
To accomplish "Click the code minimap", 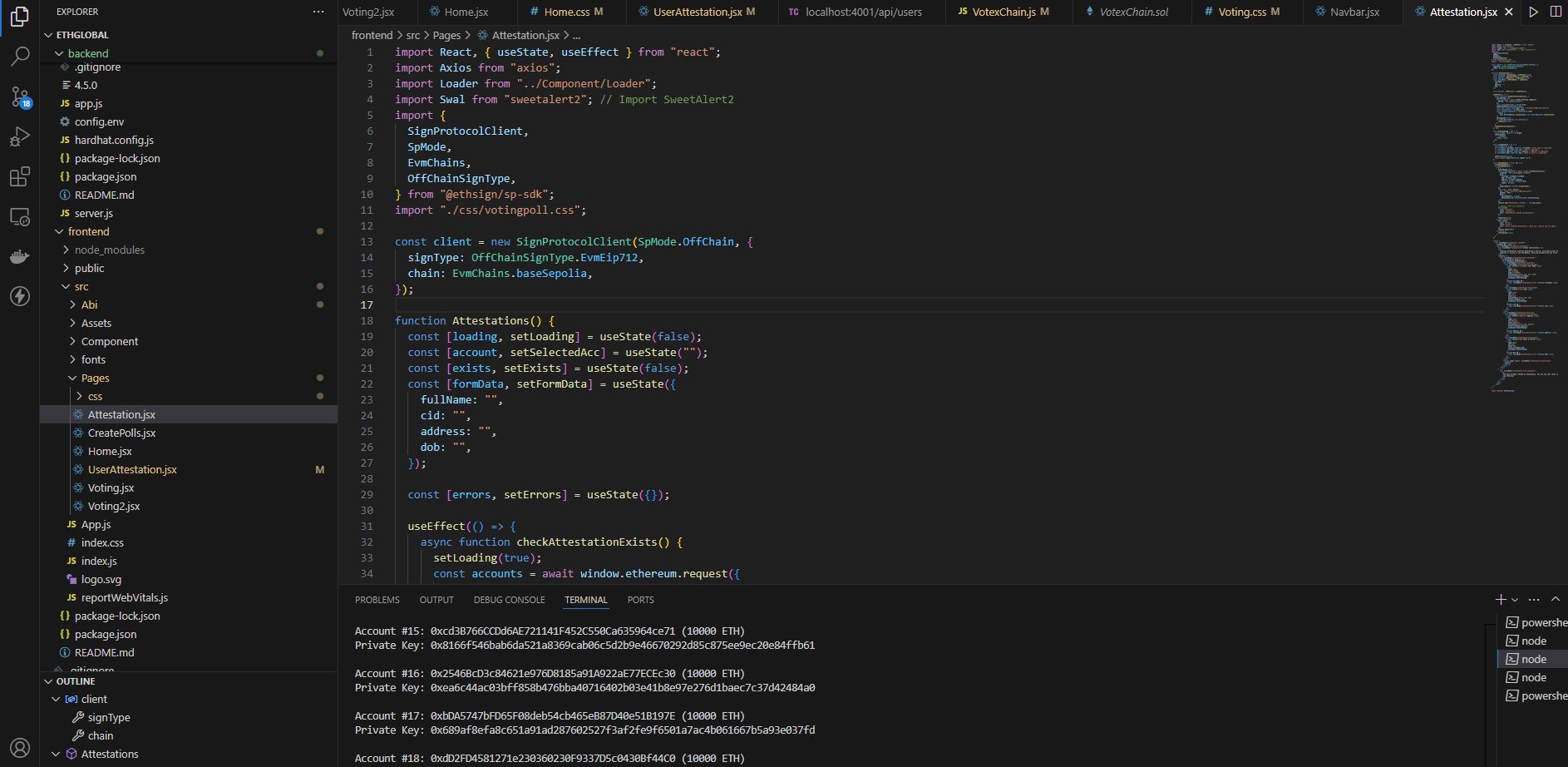I will (x=1523, y=216).
